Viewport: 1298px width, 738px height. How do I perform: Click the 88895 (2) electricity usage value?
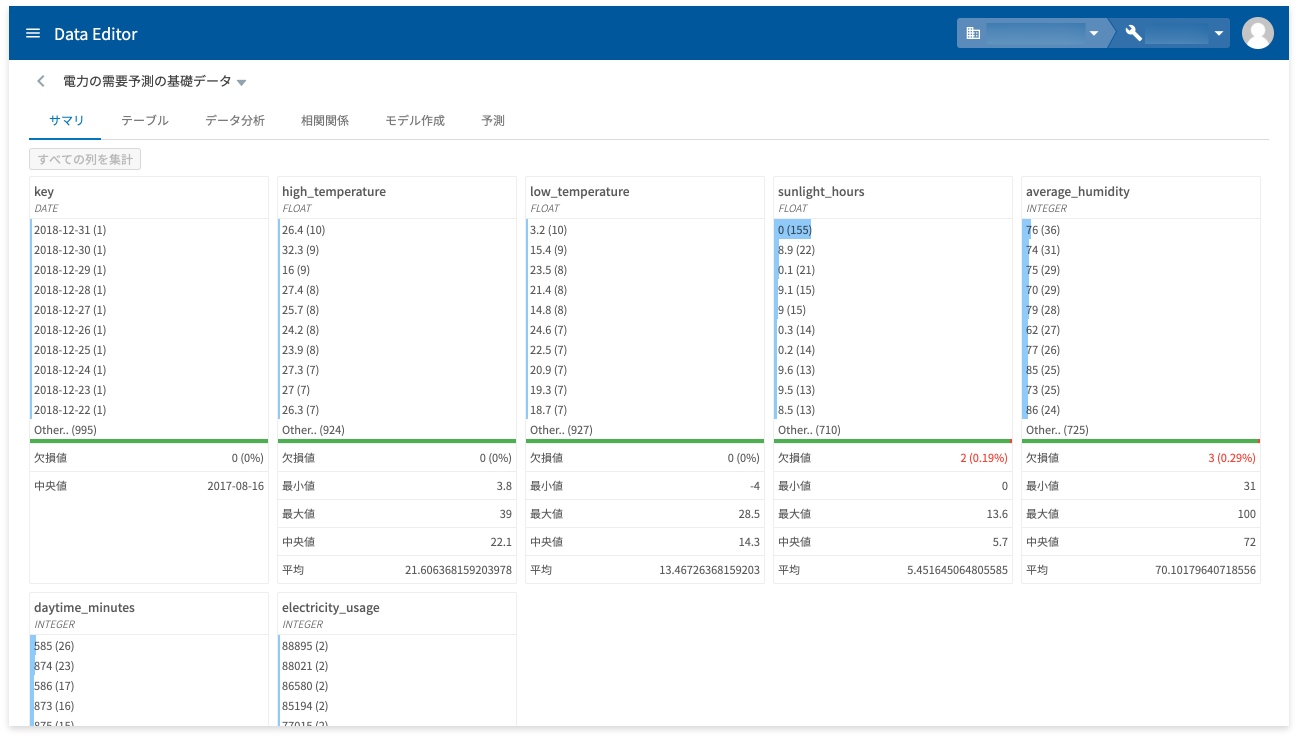click(x=305, y=646)
